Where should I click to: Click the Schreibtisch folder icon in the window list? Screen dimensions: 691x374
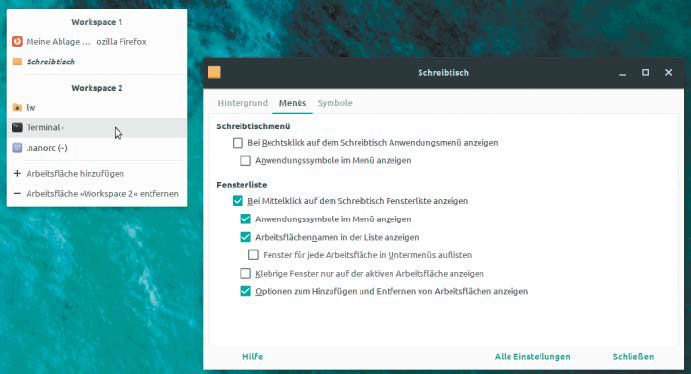pos(17,62)
